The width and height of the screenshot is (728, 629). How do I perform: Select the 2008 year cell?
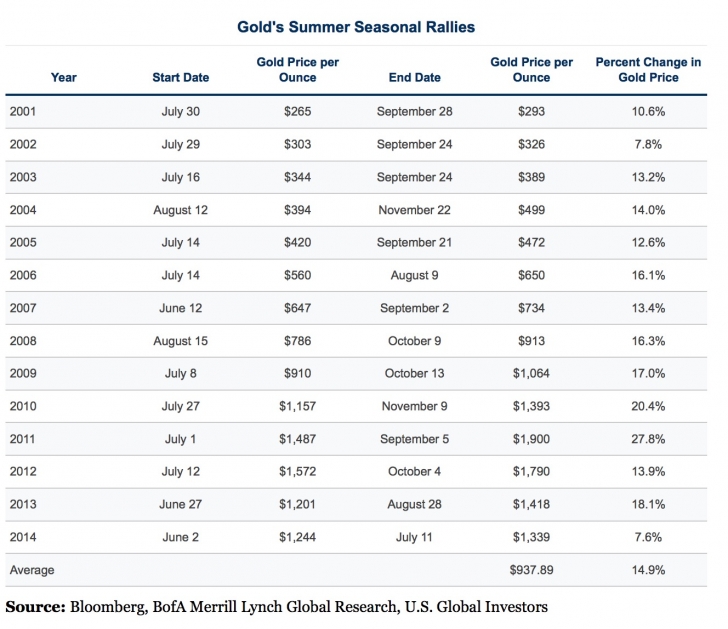(23, 341)
